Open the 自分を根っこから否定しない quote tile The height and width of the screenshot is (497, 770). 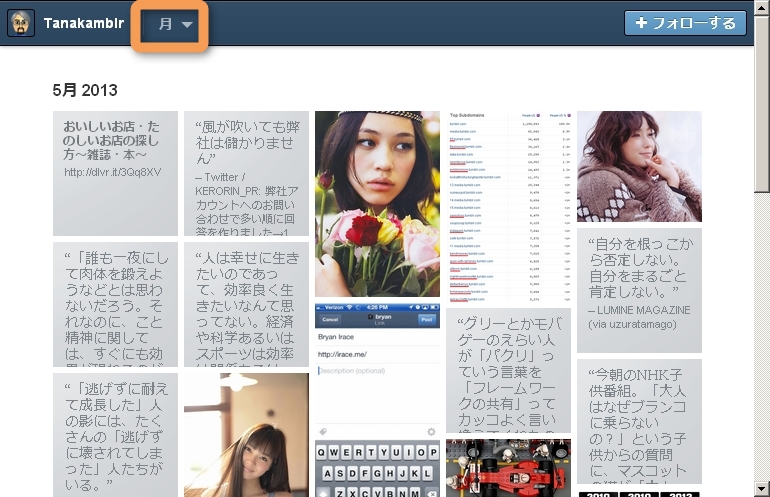[639, 290]
